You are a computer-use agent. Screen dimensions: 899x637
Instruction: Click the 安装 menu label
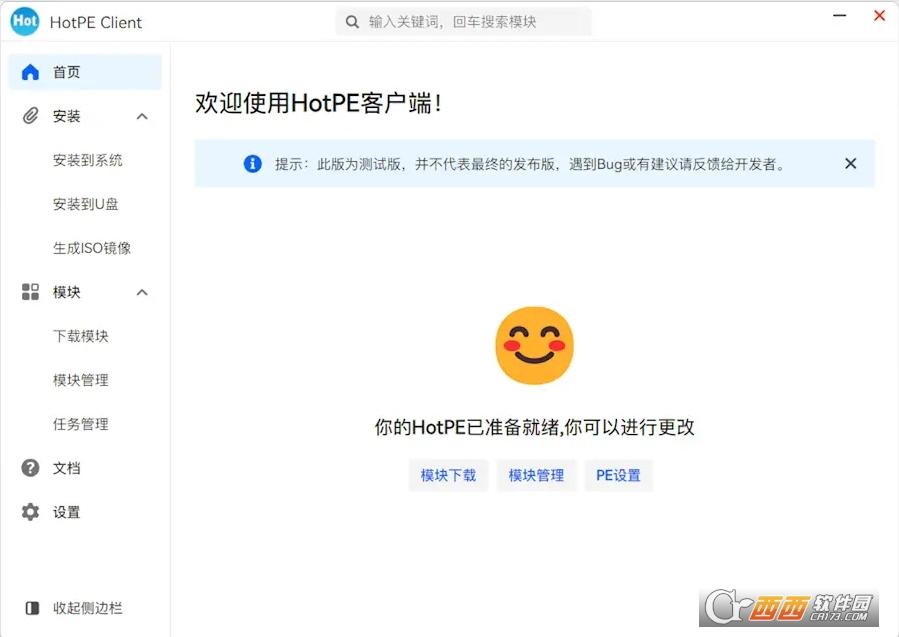pyautogui.click(x=67, y=116)
